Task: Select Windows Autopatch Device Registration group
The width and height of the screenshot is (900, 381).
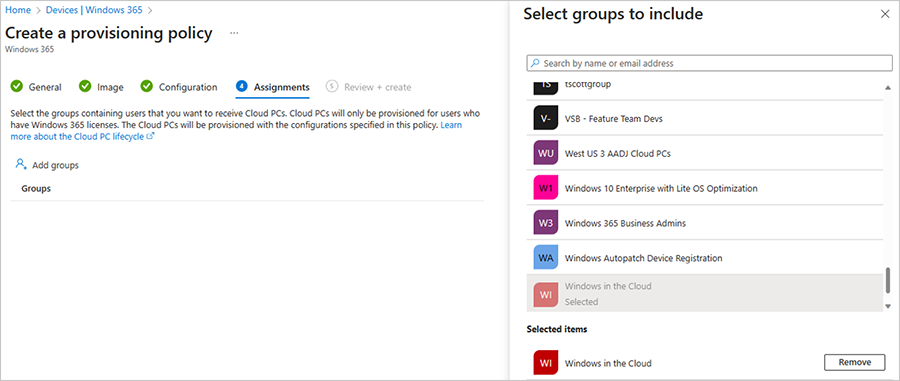Action: [x=705, y=258]
